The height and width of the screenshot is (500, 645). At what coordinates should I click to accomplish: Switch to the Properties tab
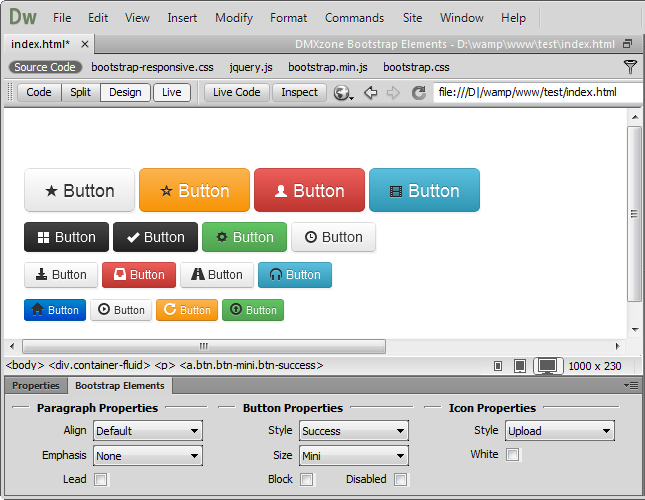tap(36, 386)
